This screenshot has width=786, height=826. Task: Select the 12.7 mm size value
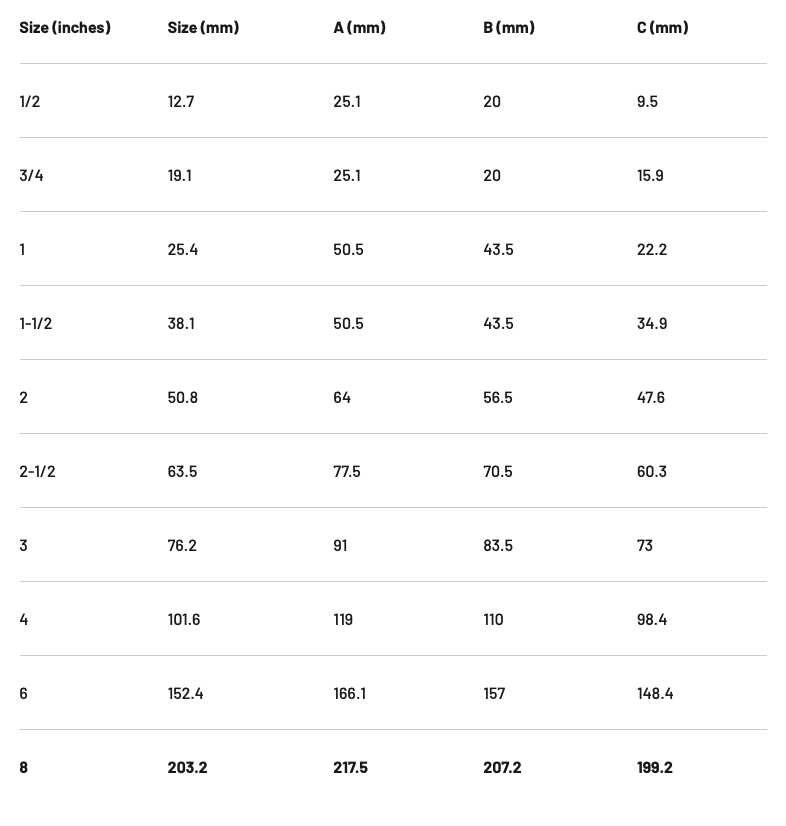coord(181,101)
